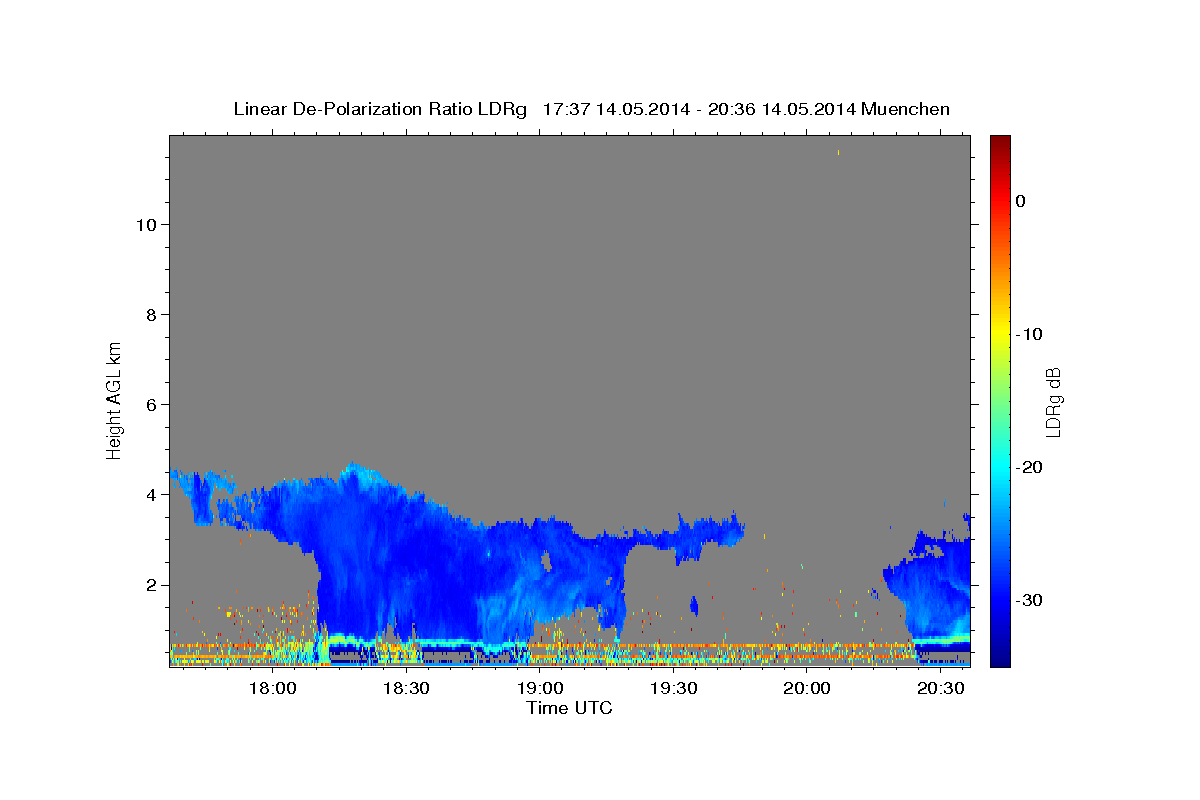
Task: Click the height tick label 10
Action: [x=145, y=224]
